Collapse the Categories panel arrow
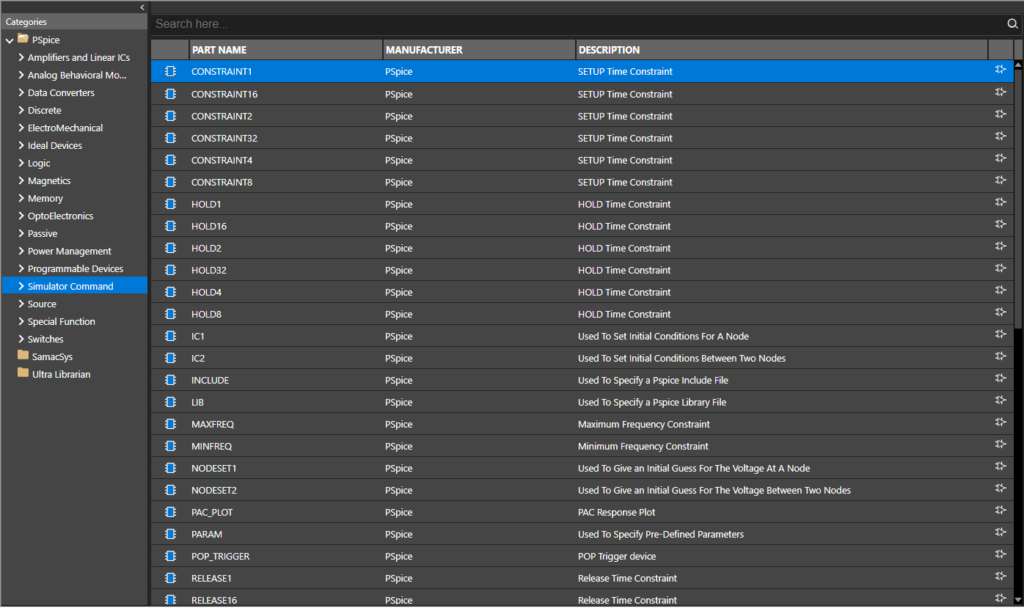 (142, 7)
